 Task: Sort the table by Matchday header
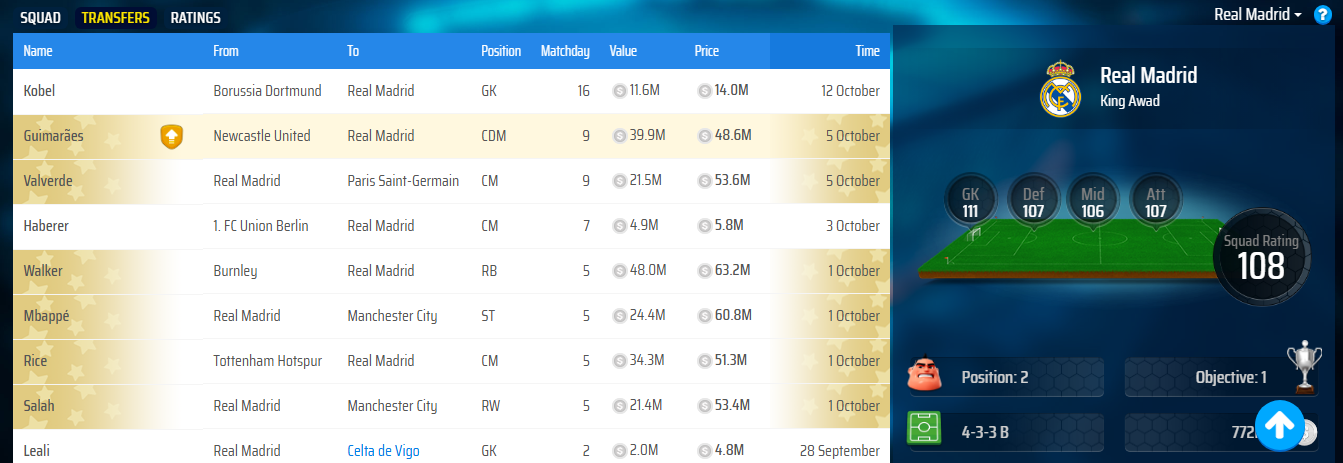[565, 51]
